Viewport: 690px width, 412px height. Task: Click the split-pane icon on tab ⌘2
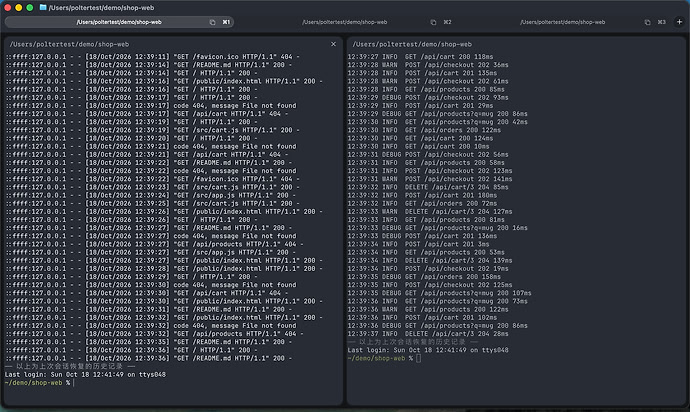click(433, 22)
